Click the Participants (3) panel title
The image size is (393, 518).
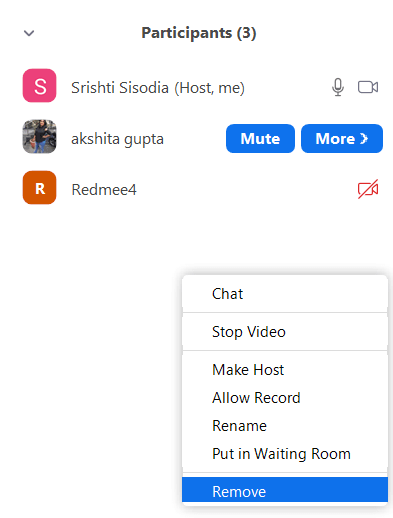coord(199,33)
